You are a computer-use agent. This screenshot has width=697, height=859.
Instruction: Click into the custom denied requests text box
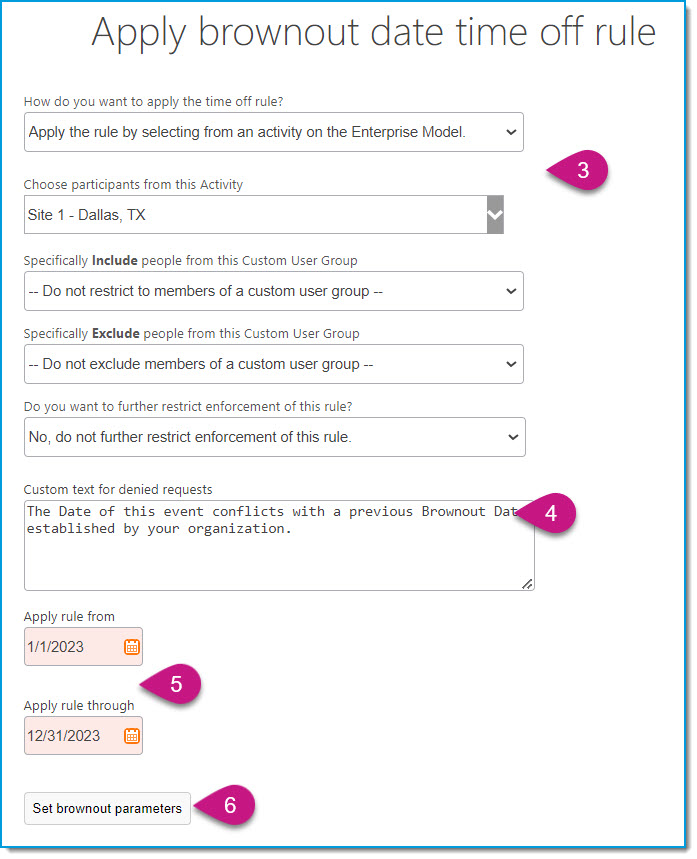click(x=279, y=545)
